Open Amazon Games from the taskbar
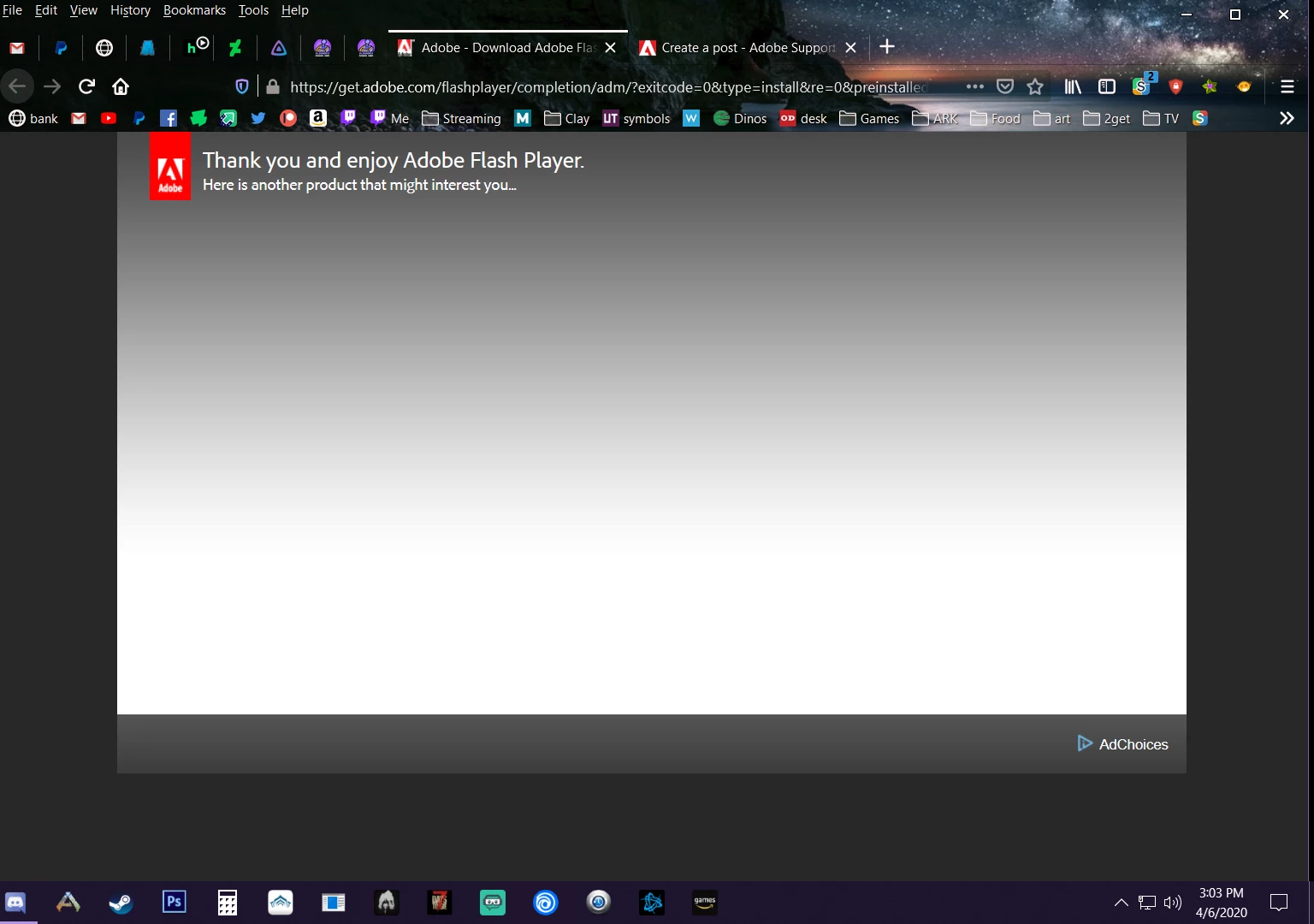The height and width of the screenshot is (924, 1314). tap(704, 902)
